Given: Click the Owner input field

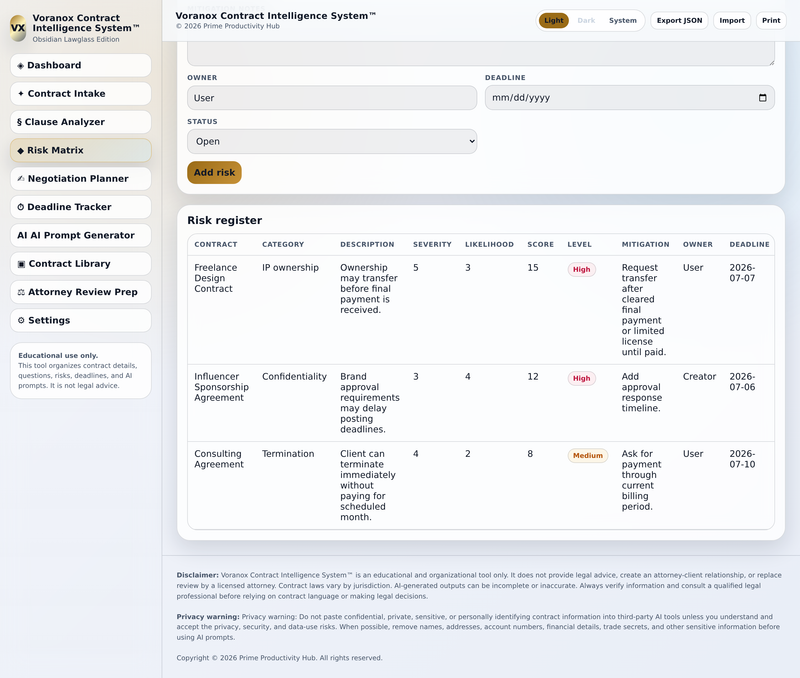Looking at the screenshot, I should coord(332,98).
